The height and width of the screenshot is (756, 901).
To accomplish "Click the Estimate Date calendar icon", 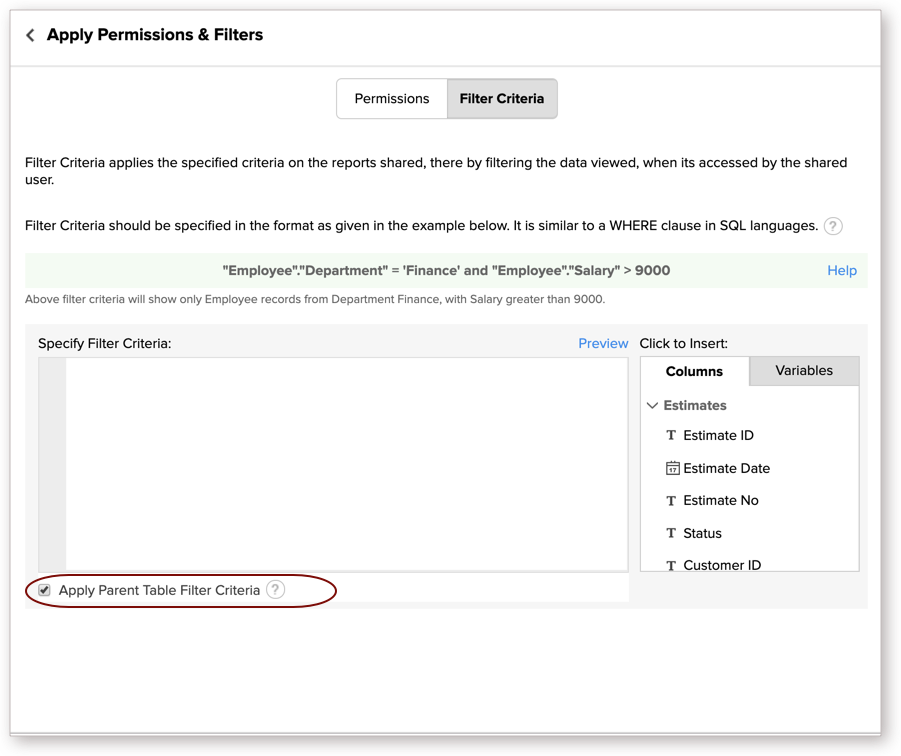I will pyautogui.click(x=672, y=468).
